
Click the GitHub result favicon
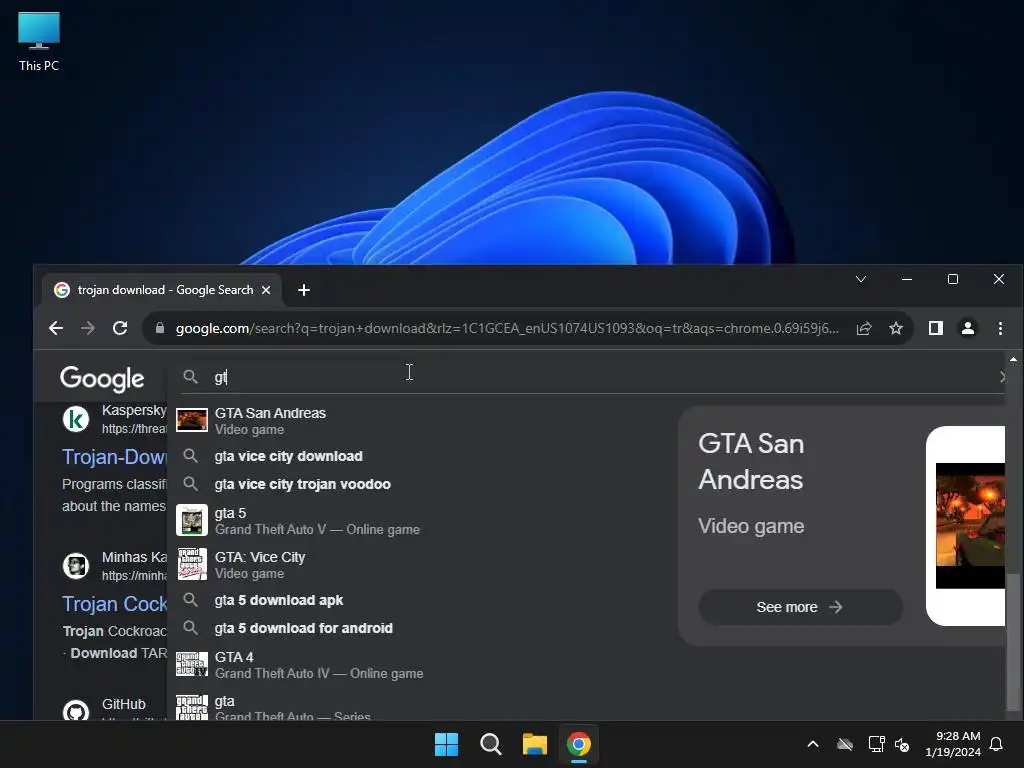point(76,711)
